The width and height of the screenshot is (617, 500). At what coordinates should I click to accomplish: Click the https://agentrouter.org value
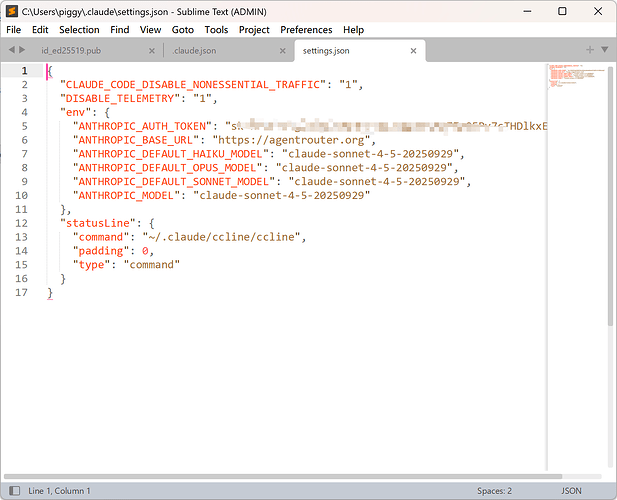click(291, 140)
